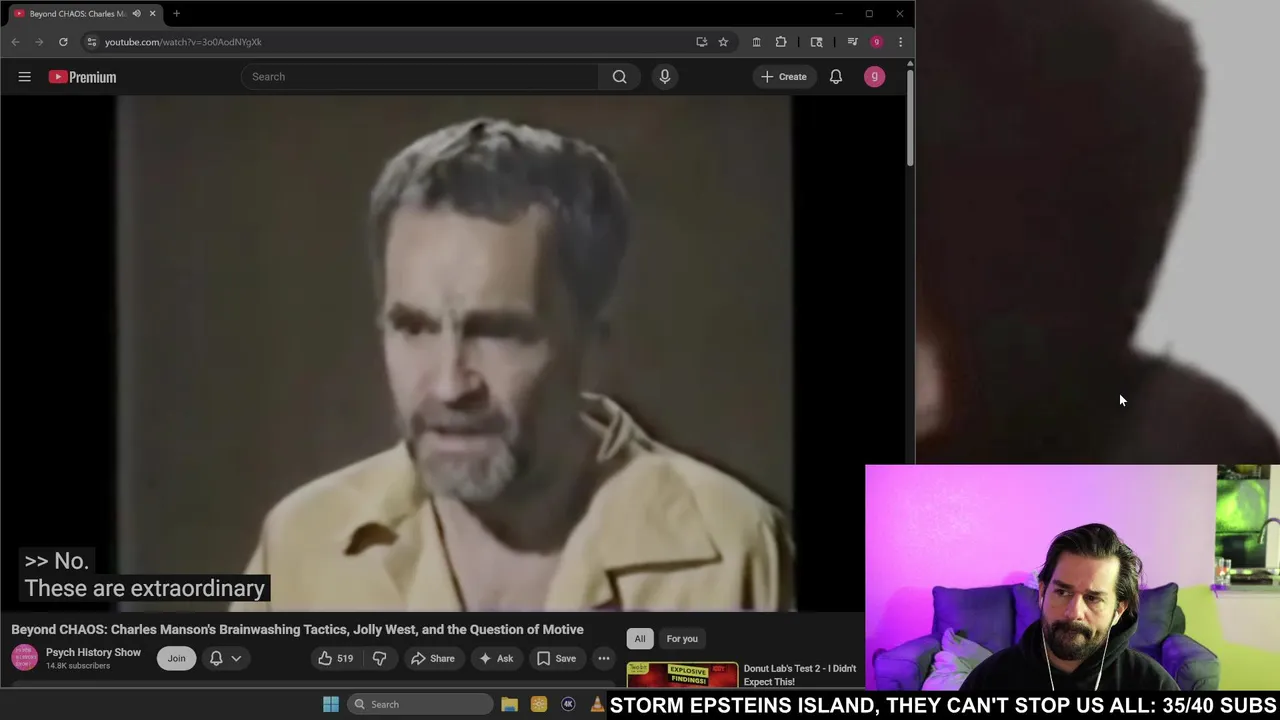View site information icon beside URL
The height and width of the screenshot is (720, 1280).
pyautogui.click(x=91, y=42)
